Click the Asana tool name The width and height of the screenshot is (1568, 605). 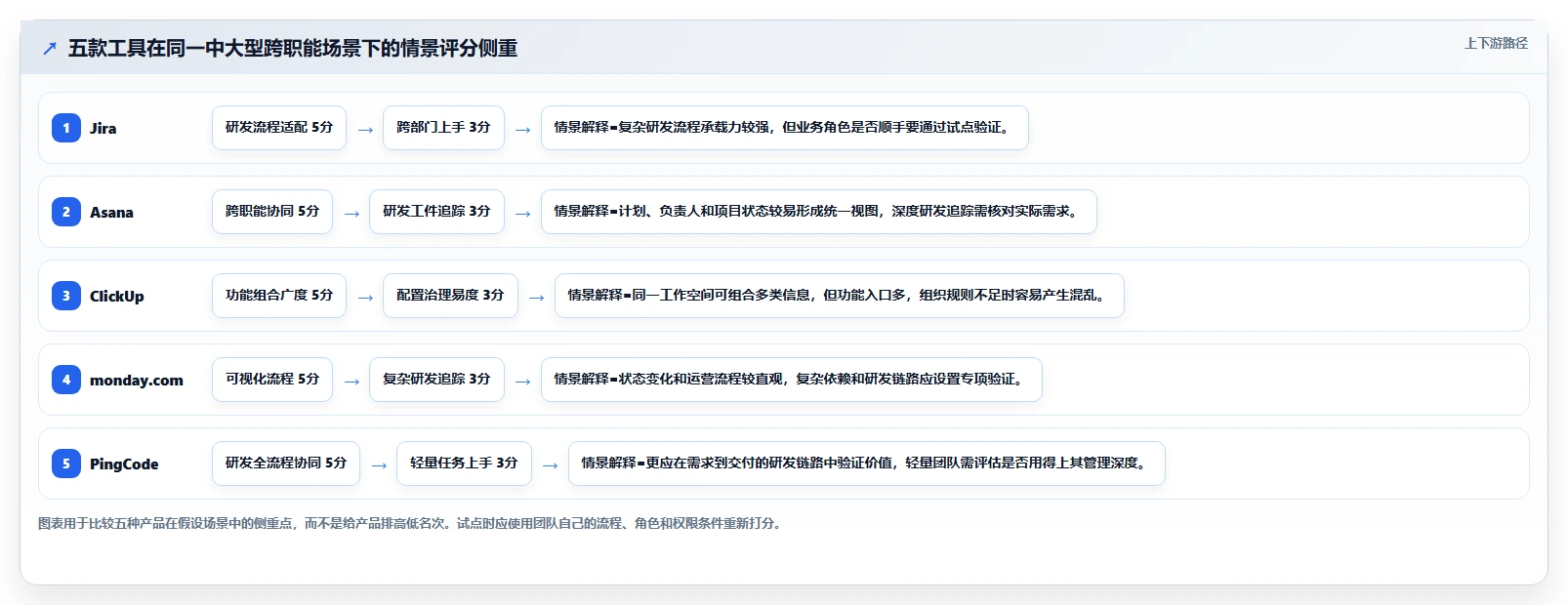coord(111,212)
